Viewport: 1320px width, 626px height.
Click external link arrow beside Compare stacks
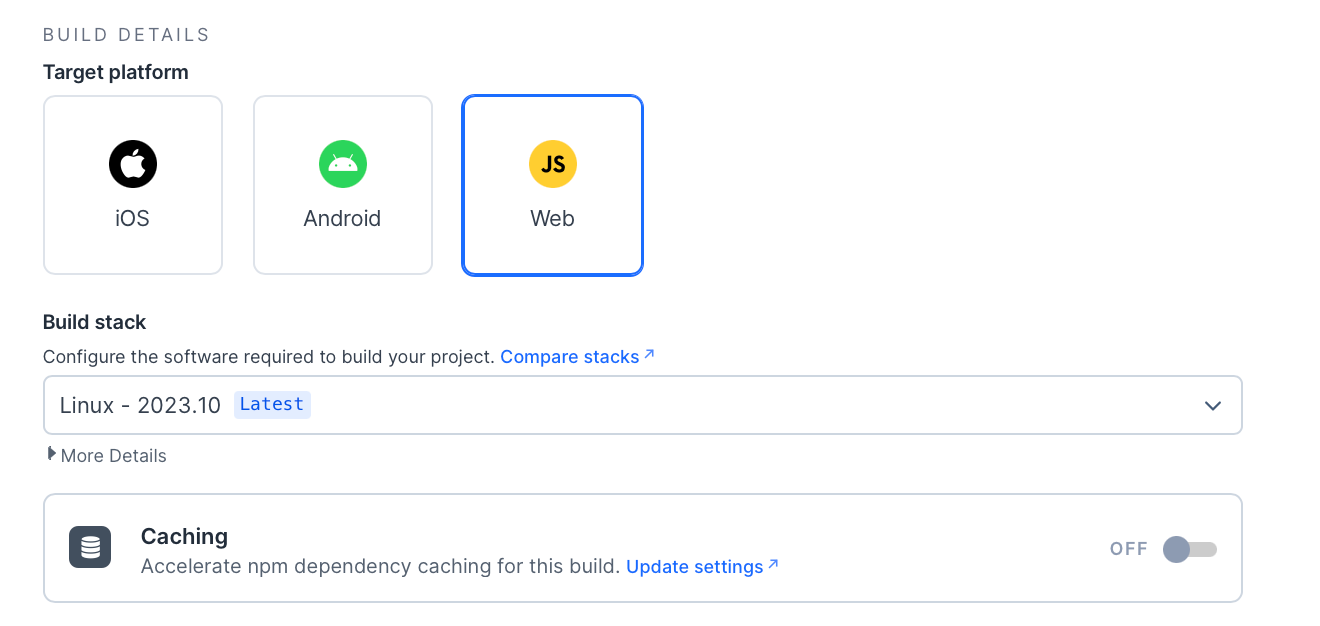pyautogui.click(x=649, y=354)
